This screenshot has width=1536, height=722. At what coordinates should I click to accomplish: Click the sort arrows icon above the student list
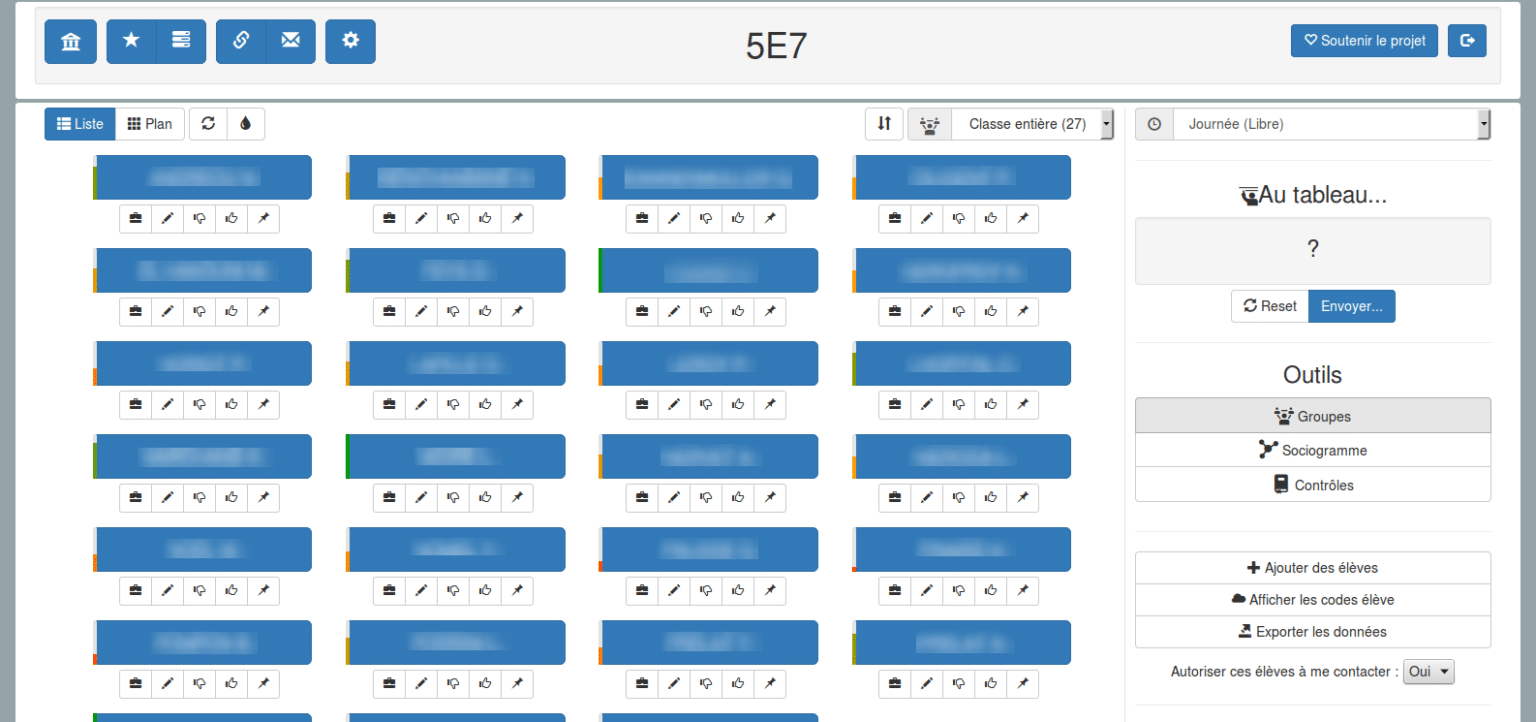[884, 123]
